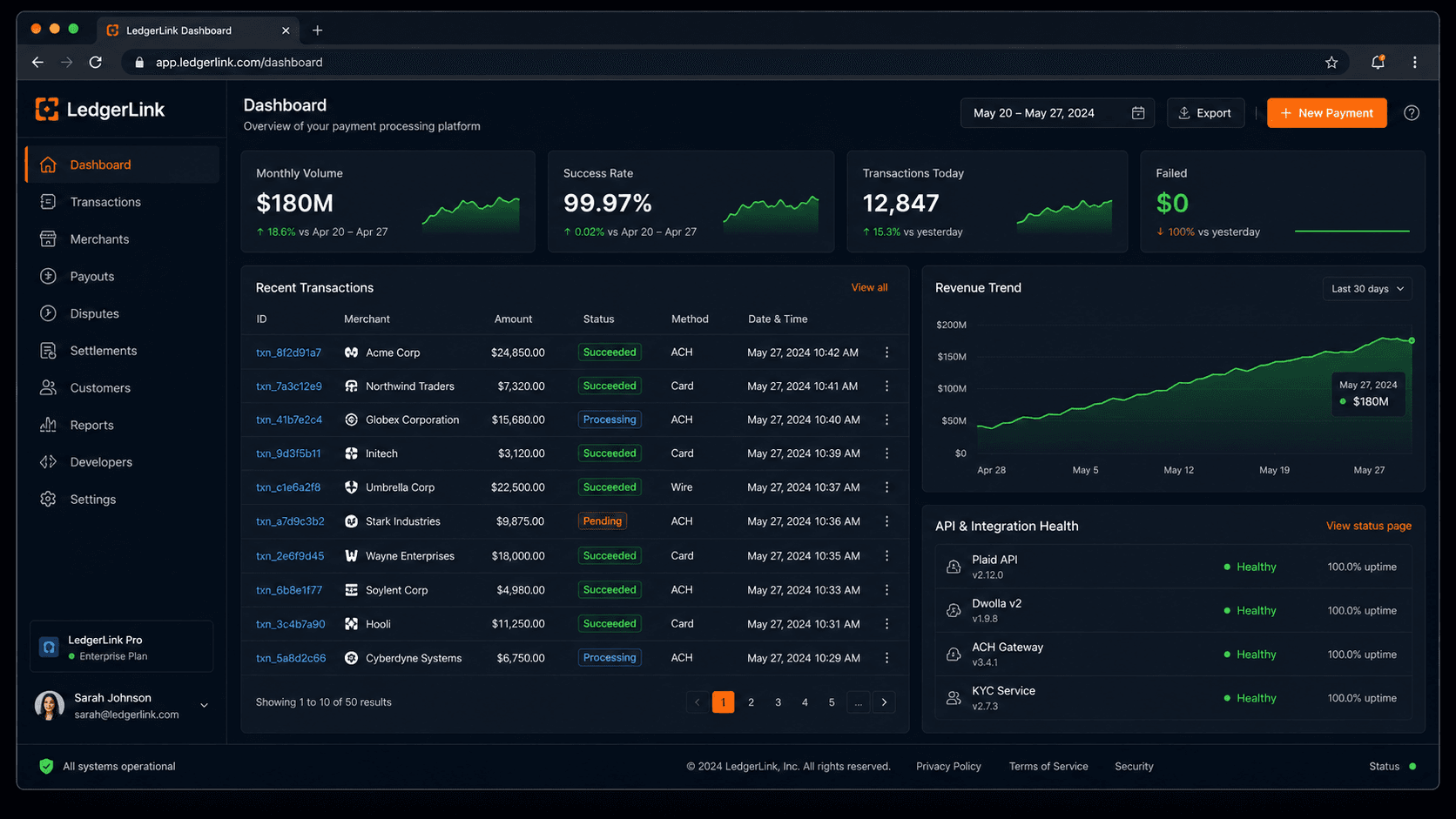This screenshot has height=819, width=1456.
Task: Click Sarah Johnson's avatar photo
Action: coord(50,706)
